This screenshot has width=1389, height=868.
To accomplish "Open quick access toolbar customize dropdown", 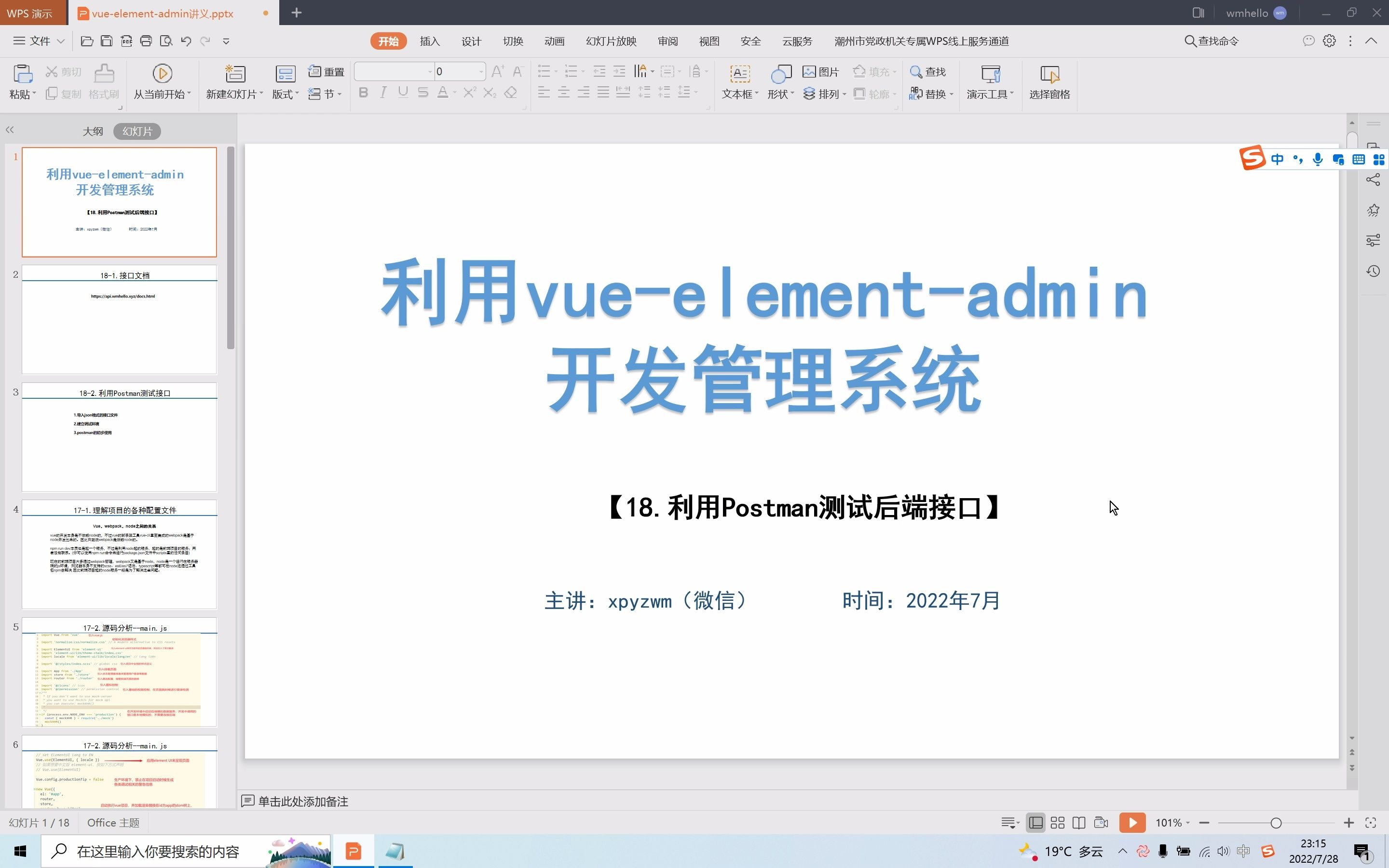I will pyautogui.click(x=226, y=41).
